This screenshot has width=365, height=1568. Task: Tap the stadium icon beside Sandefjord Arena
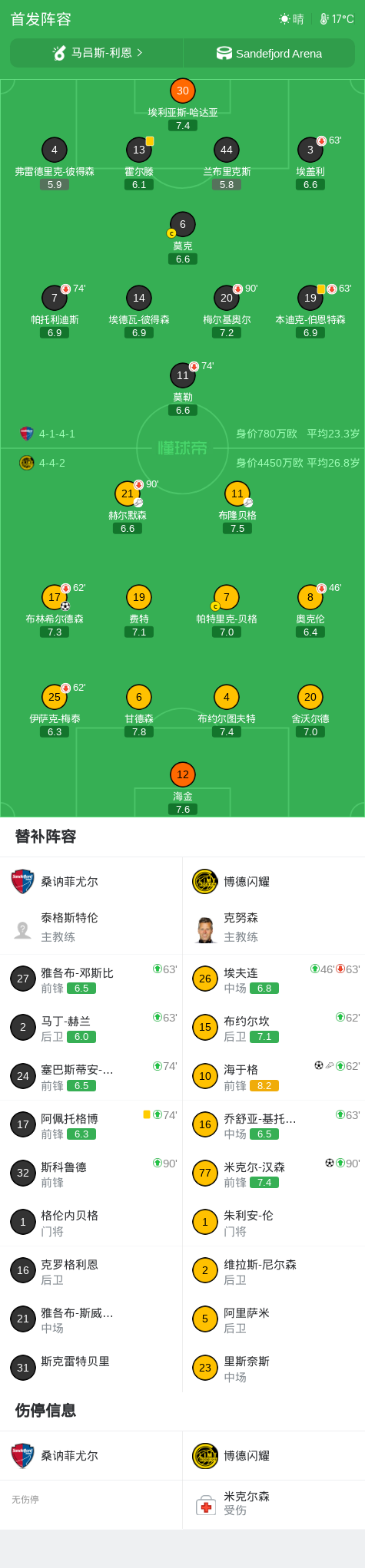[224, 53]
